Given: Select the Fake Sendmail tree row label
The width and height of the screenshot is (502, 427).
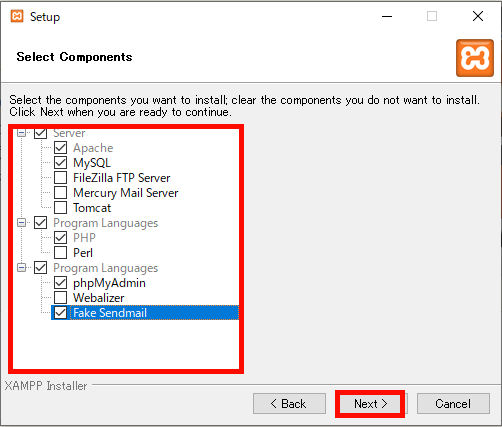Looking at the screenshot, I should [110, 313].
